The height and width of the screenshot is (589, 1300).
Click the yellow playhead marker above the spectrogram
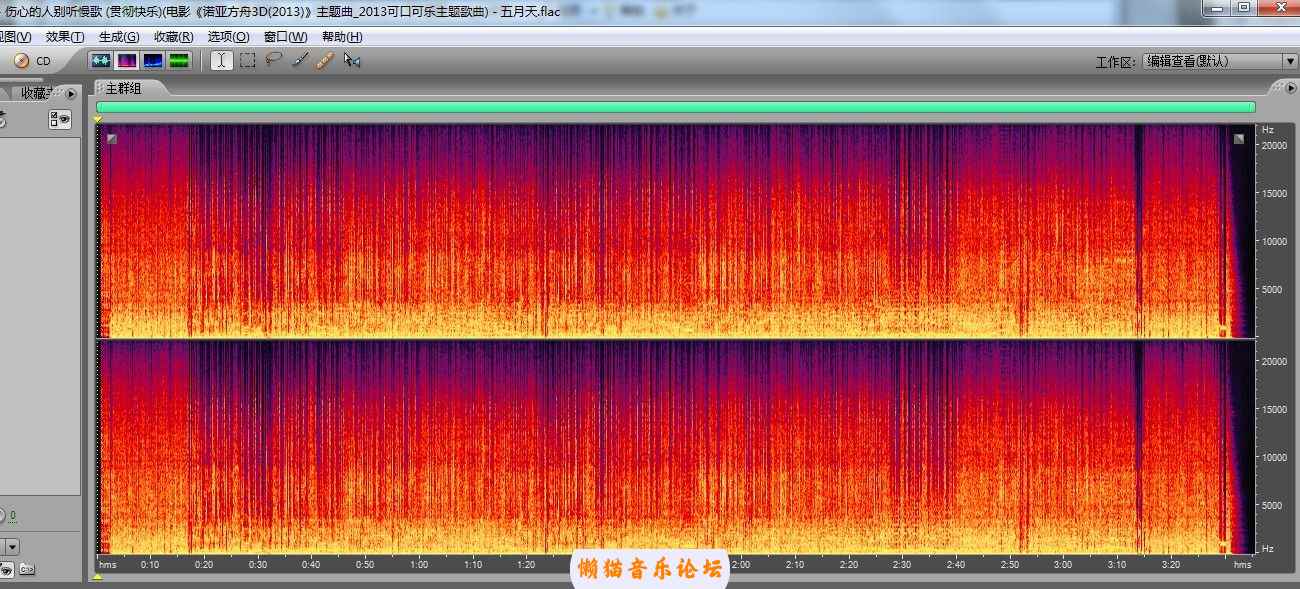point(97,119)
